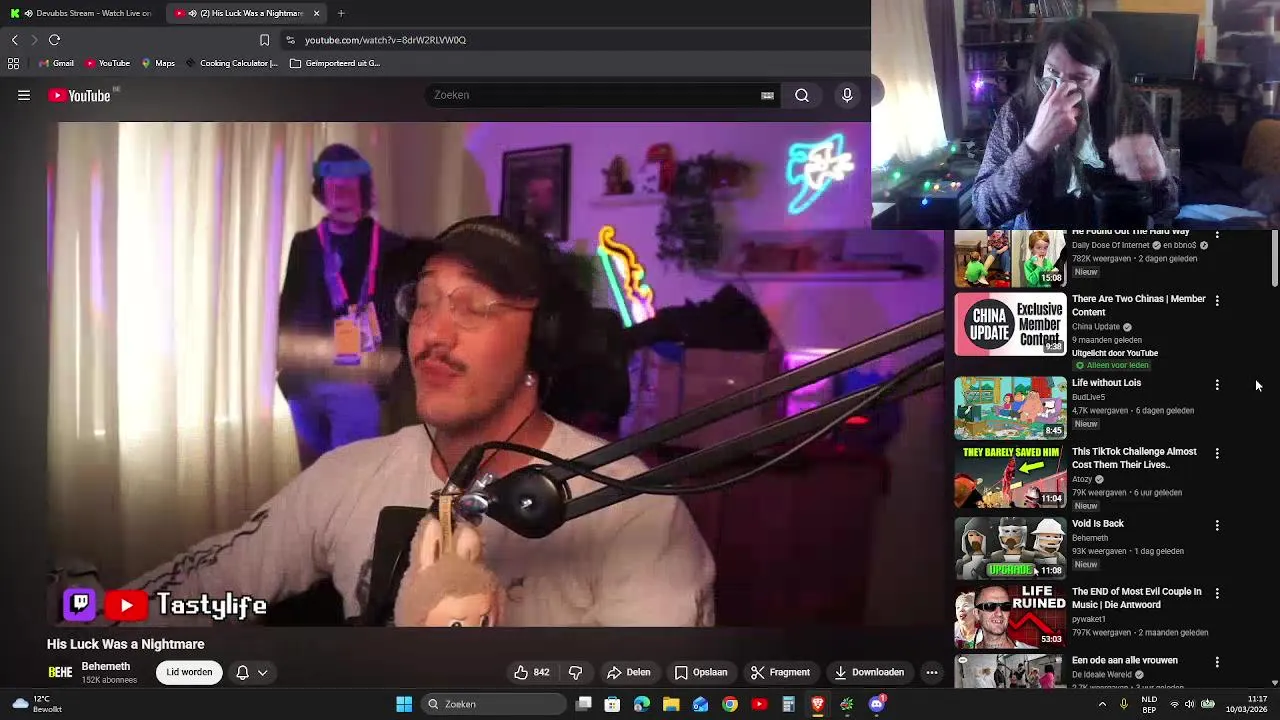Screen dimensions: 1280x720
Task: Open the site settings icon beside the URL
Action: click(x=290, y=40)
